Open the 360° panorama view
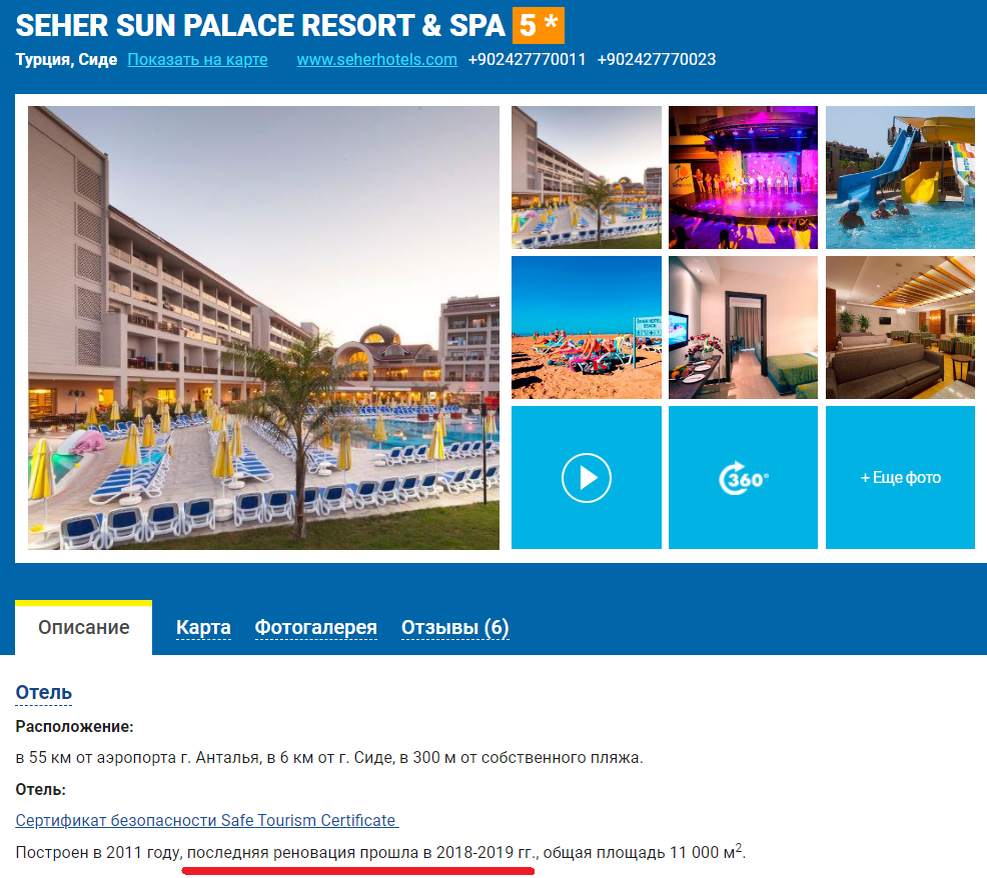 [743, 477]
